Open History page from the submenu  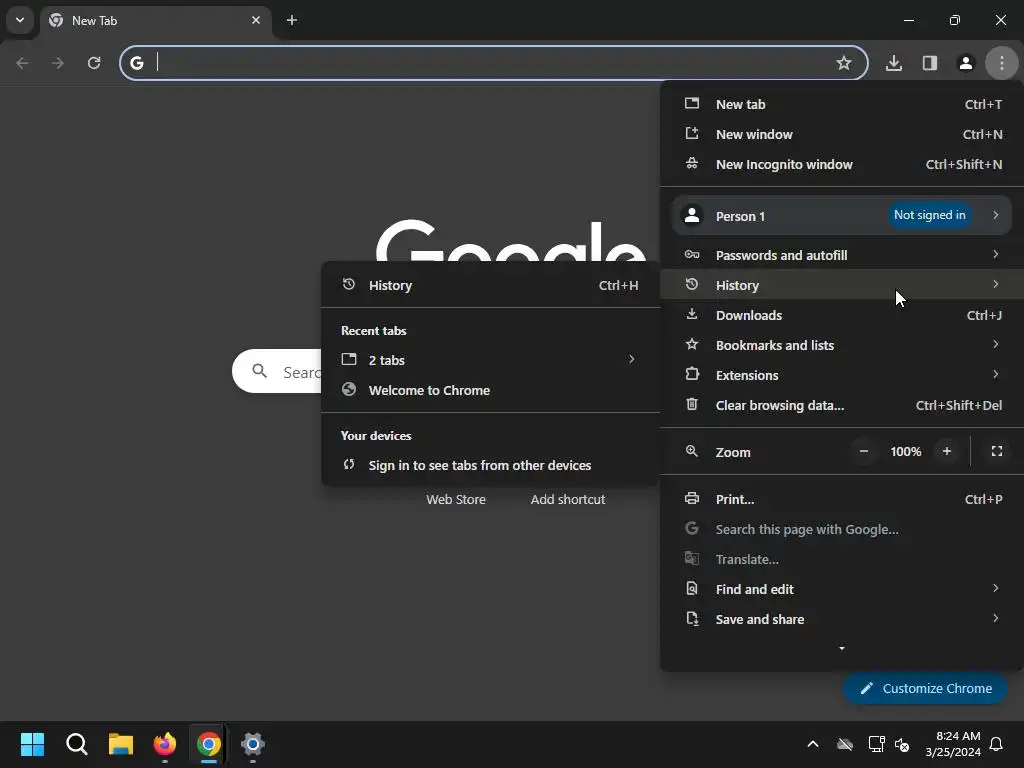tap(490, 285)
